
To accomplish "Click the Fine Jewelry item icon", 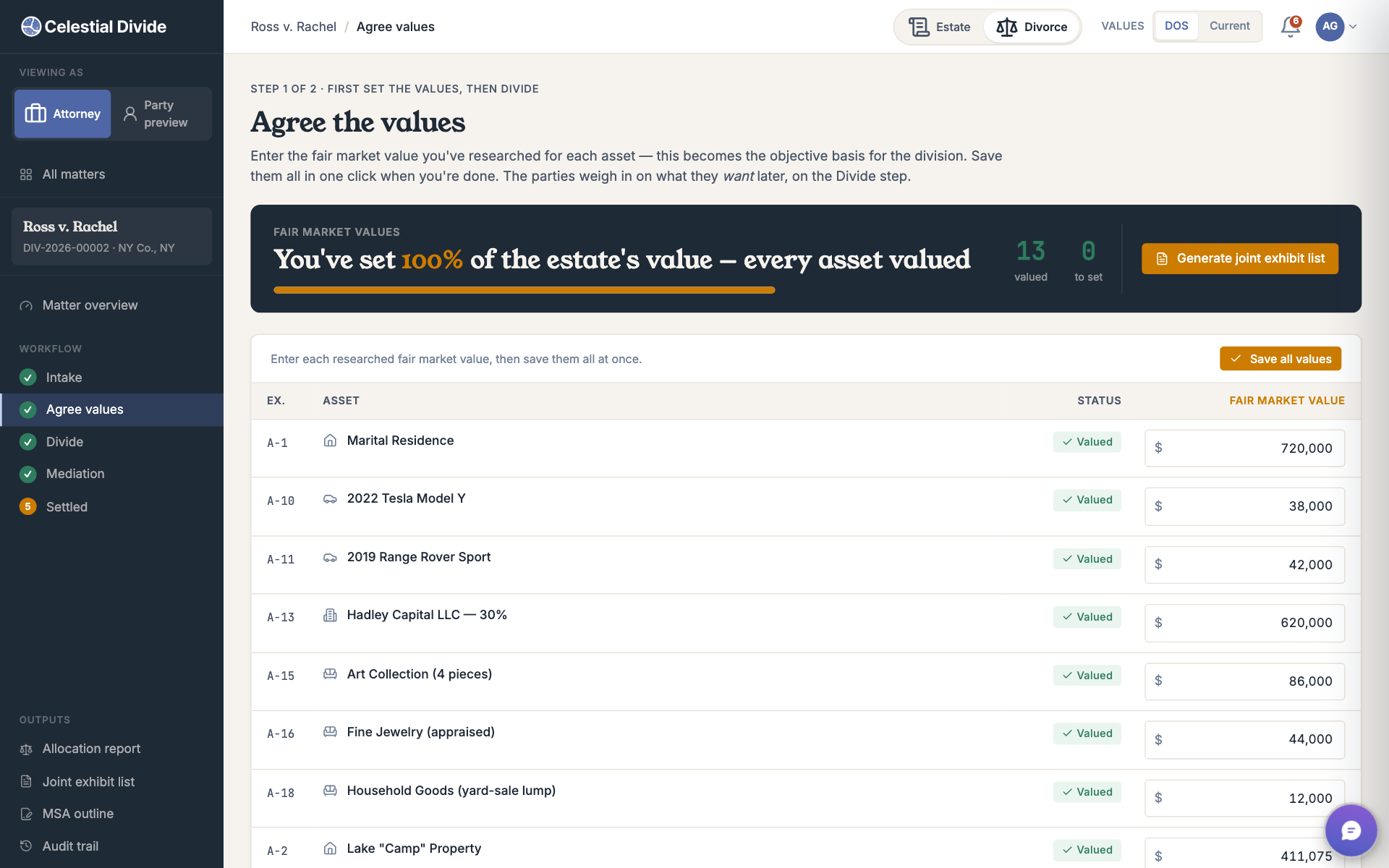I will point(330,732).
